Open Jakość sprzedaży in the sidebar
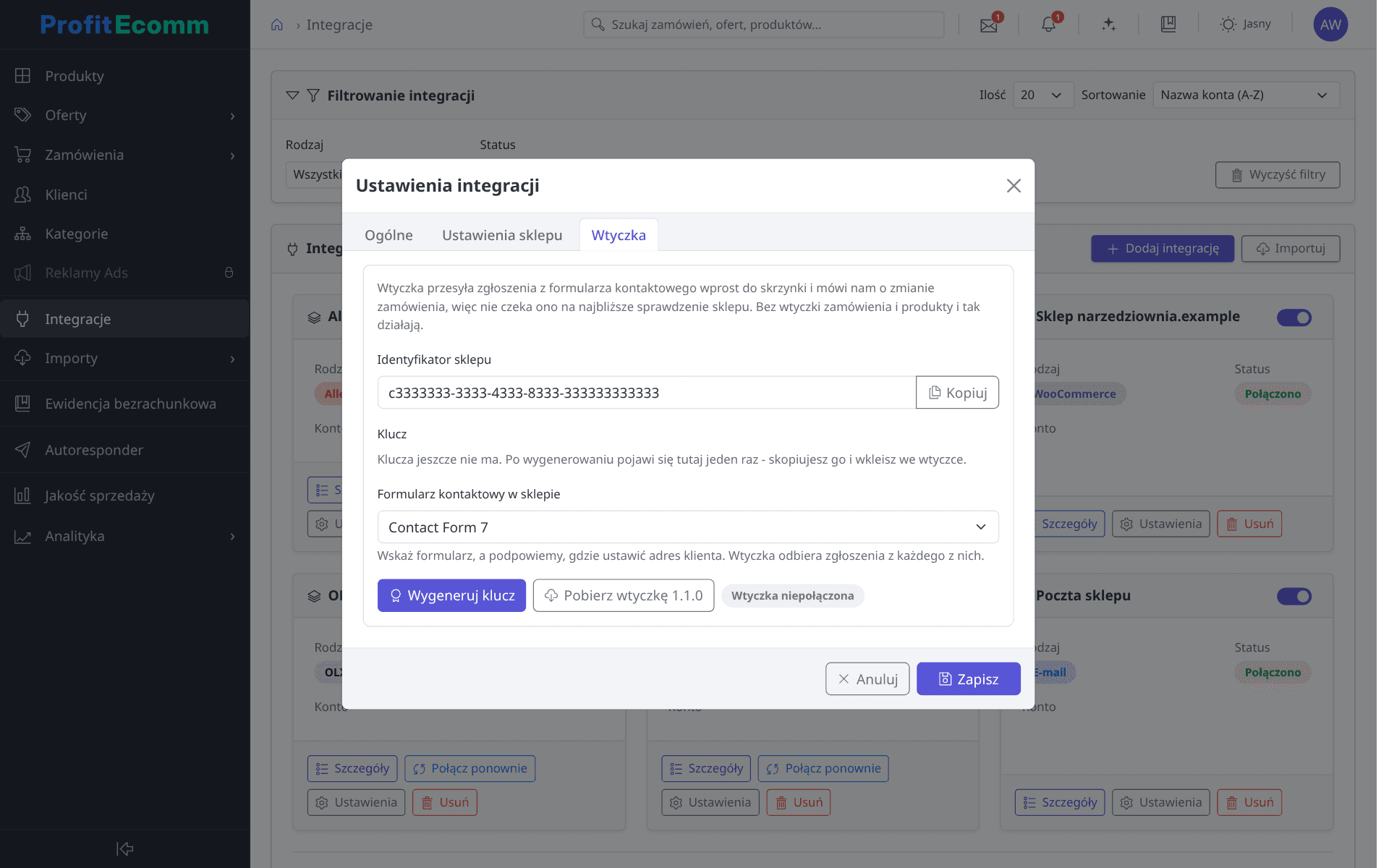Image resolution: width=1389 pixels, height=868 pixels. tap(124, 495)
